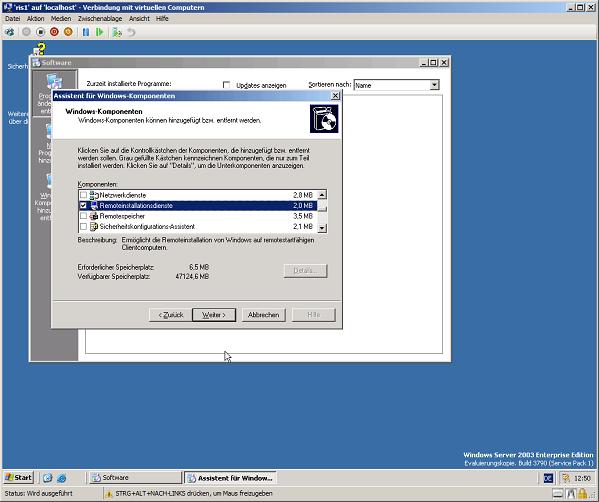Close the Windows-Komponenten wizard dialog
Screen dimensions: 599x502
coord(335,96)
